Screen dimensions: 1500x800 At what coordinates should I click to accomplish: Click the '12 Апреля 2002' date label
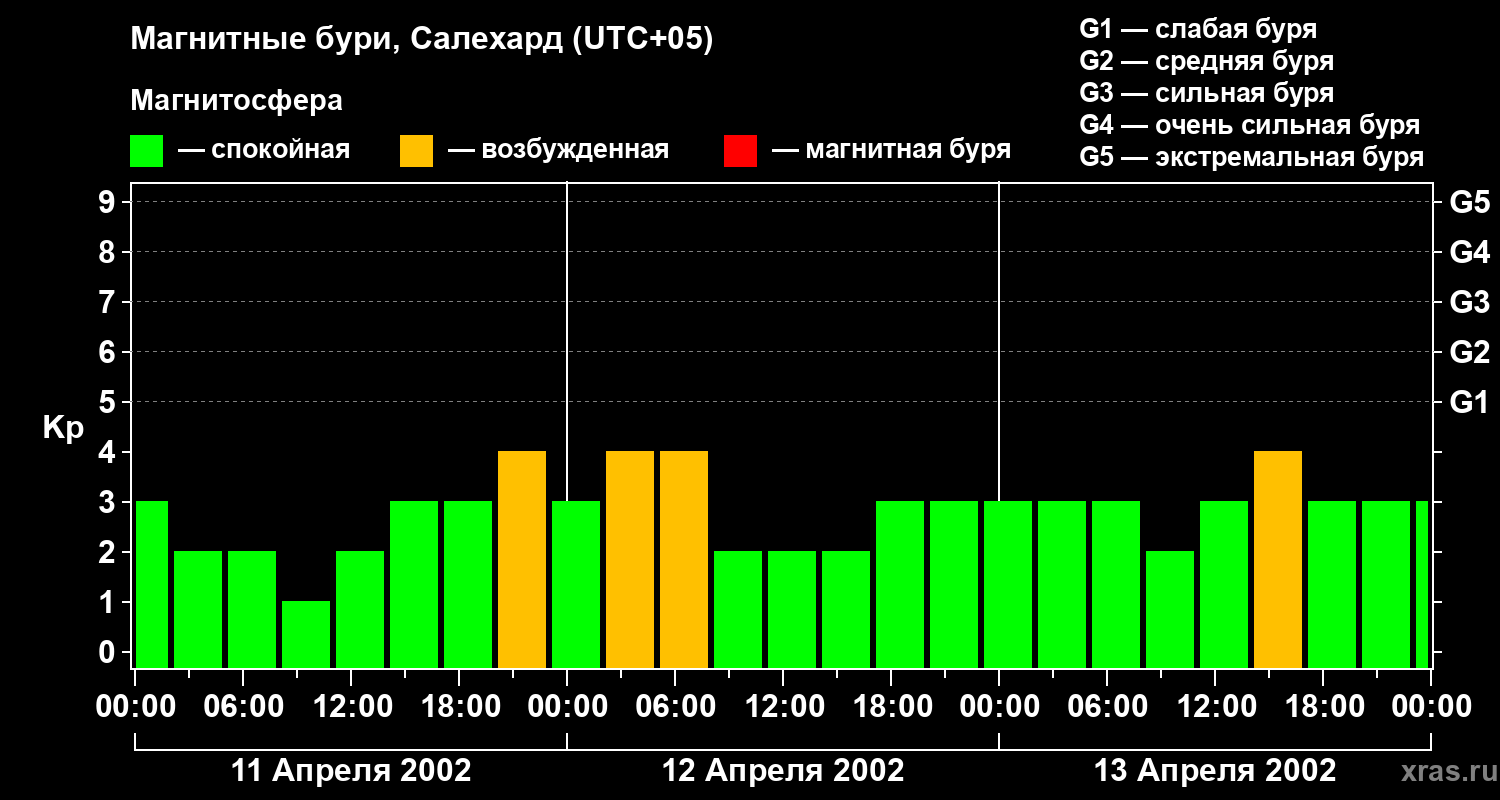click(x=783, y=771)
